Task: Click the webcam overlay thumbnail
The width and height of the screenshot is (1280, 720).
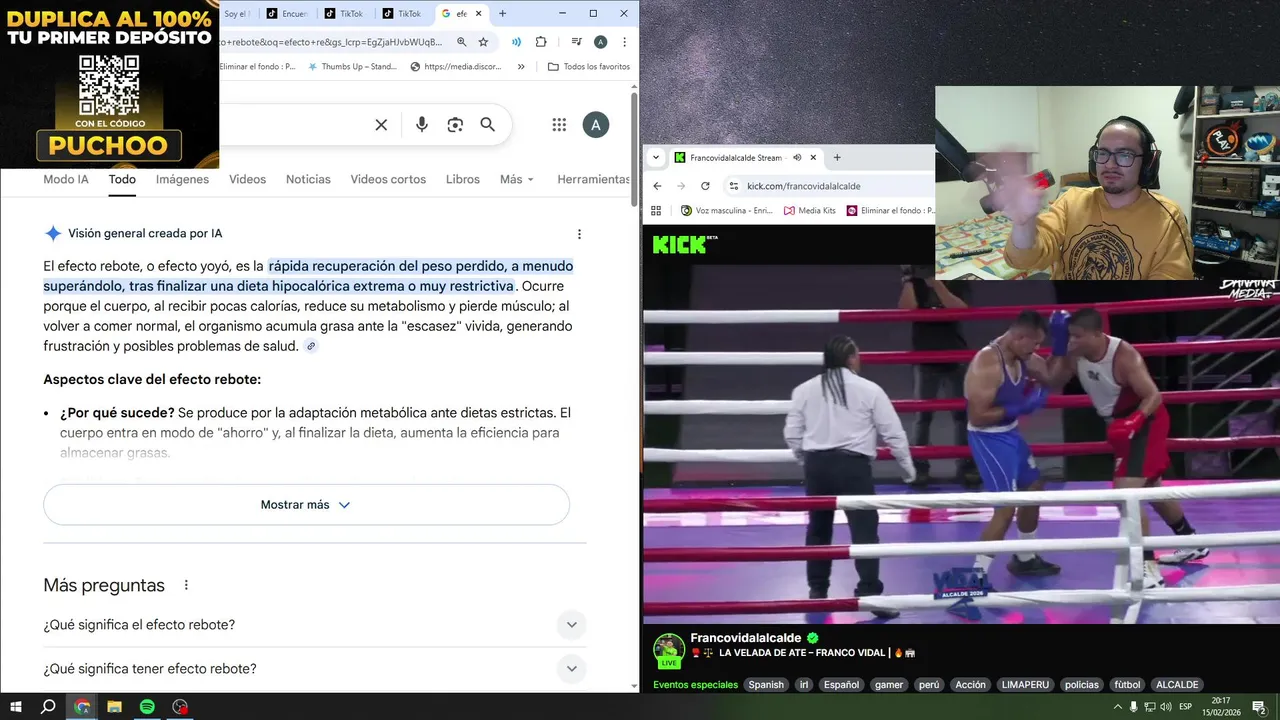Action: point(1107,182)
